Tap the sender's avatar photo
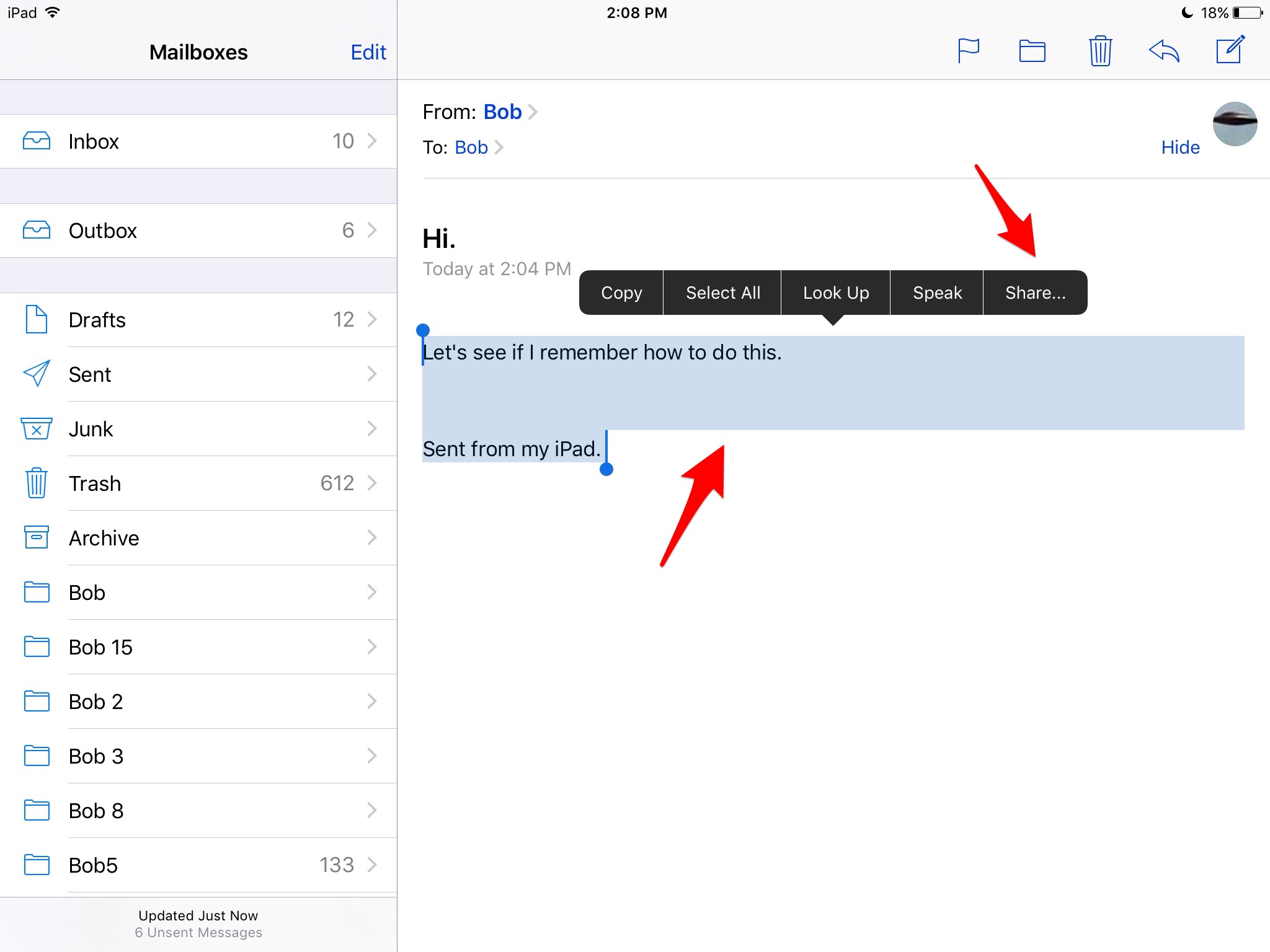The width and height of the screenshot is (1270, 952). (1235, 124)
